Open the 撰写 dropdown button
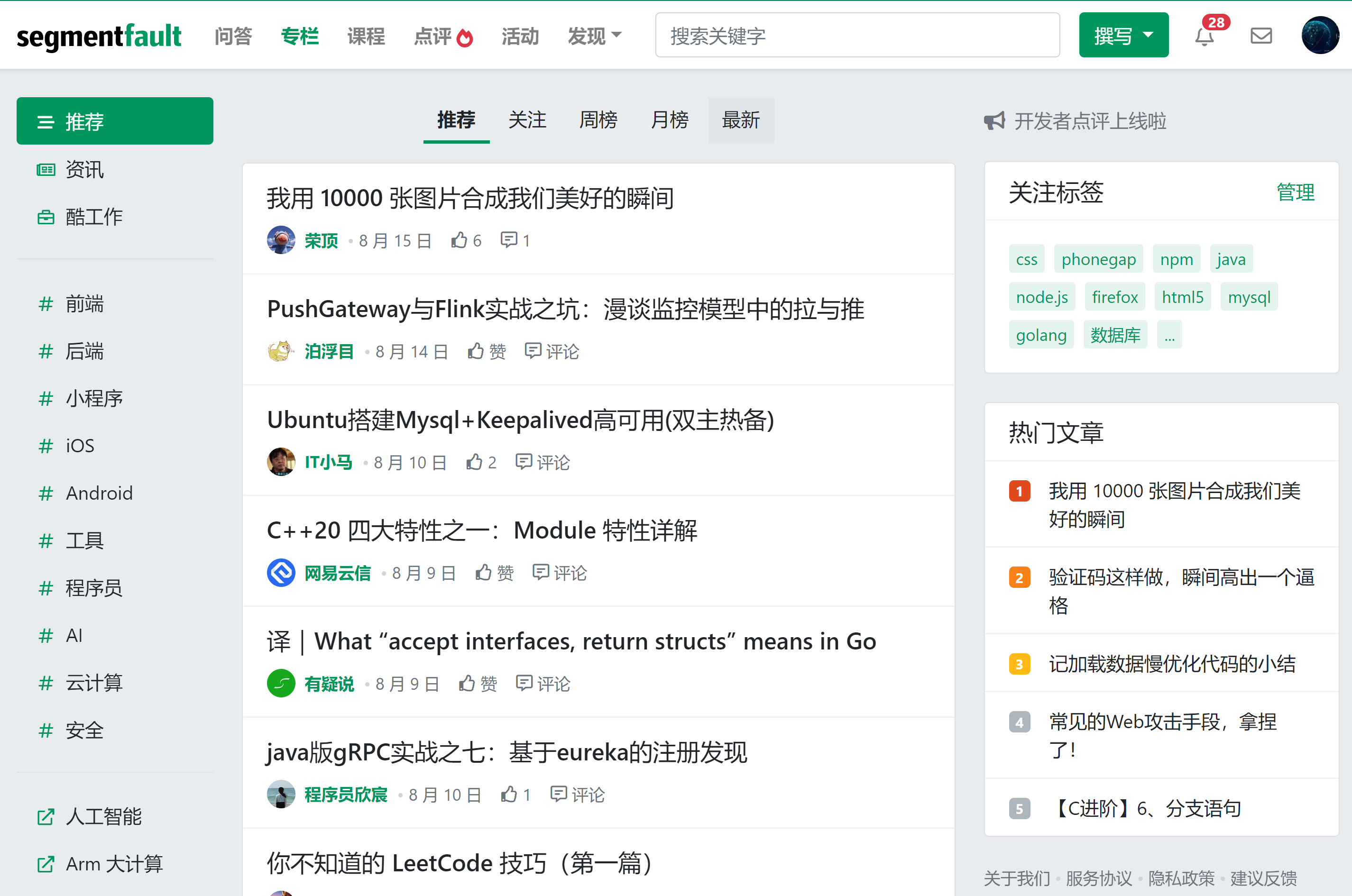The height and width of the screenshot is (896, 1352). point(1123,36)
